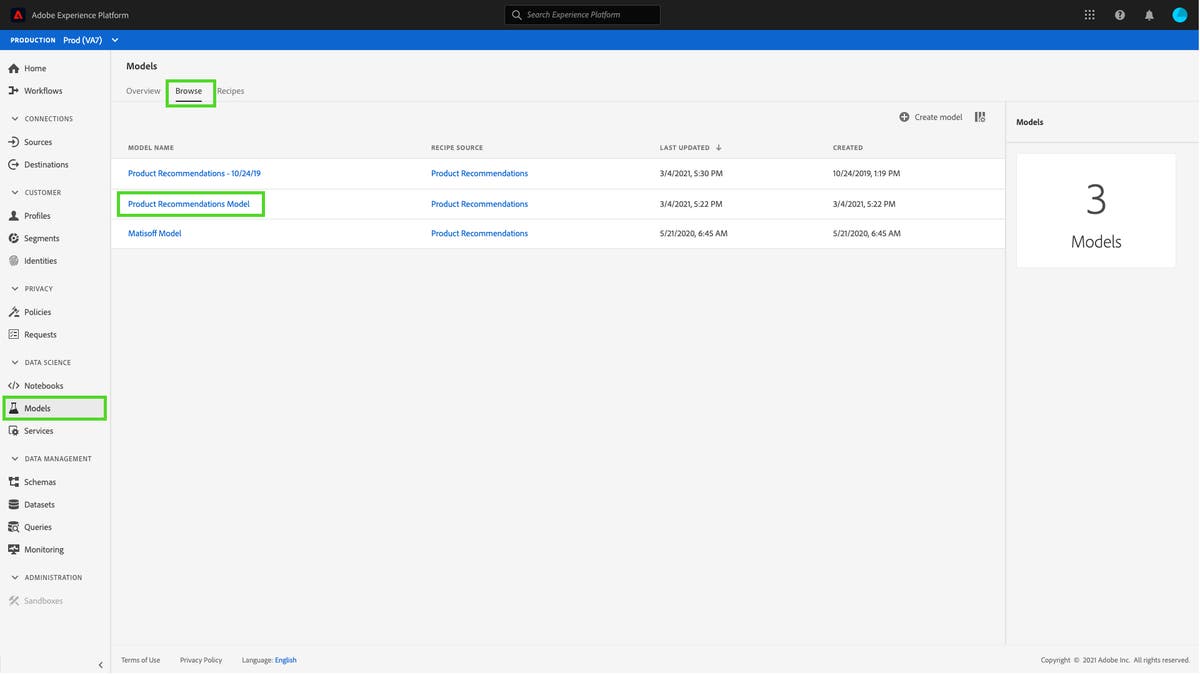
Task: Click the Workflows icon in sidebar
Action: (14, 91)
